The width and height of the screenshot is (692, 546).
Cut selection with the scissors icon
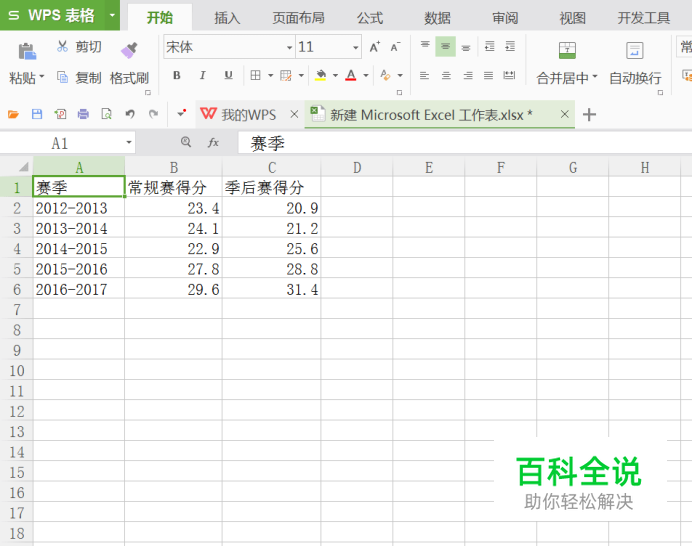(x=62, y=46)
